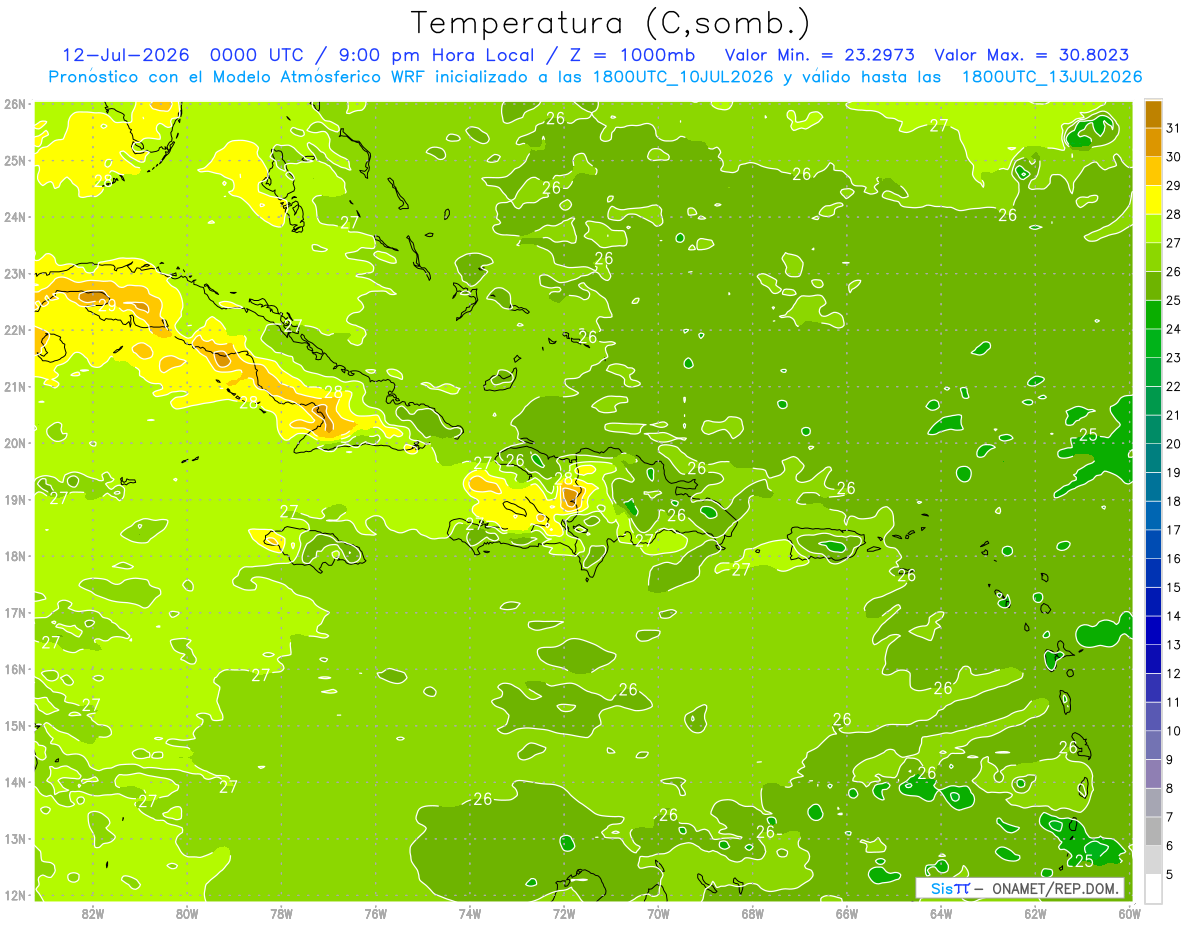The height and width of the screenshot is (927, 1200).
Task: Click the color bar scale label "15"
Action: tap(1173, 587)
